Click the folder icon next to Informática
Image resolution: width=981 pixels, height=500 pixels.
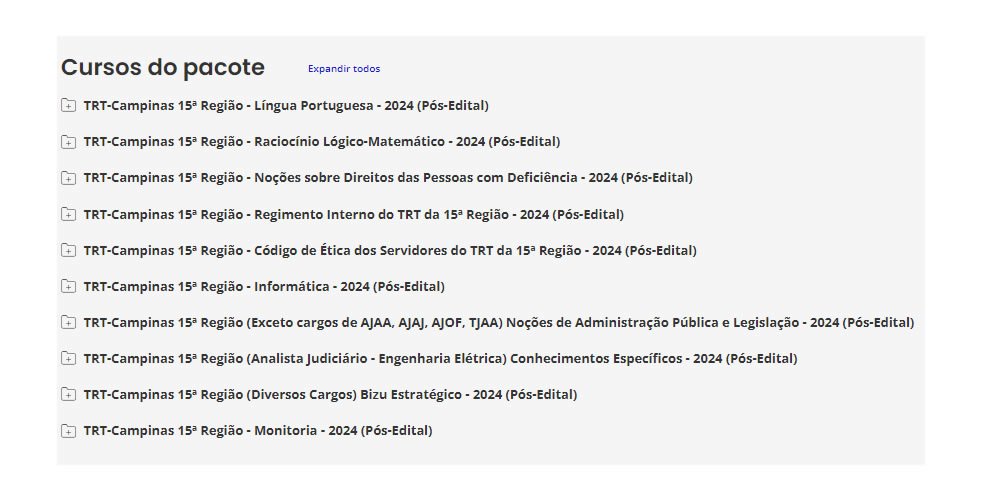click(x=68, y=287)
